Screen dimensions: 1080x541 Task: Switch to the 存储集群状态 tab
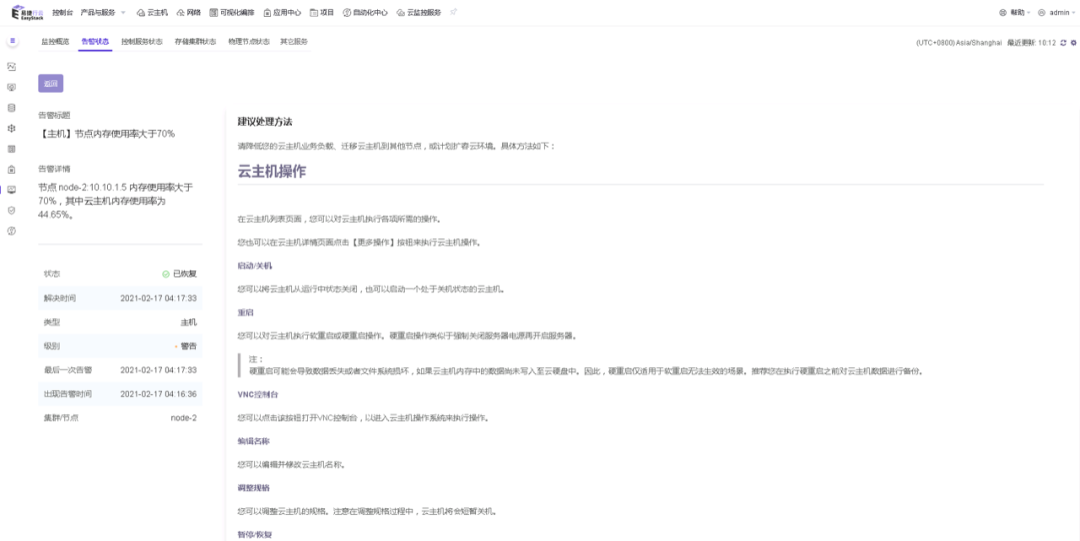[x=196, y=41]
